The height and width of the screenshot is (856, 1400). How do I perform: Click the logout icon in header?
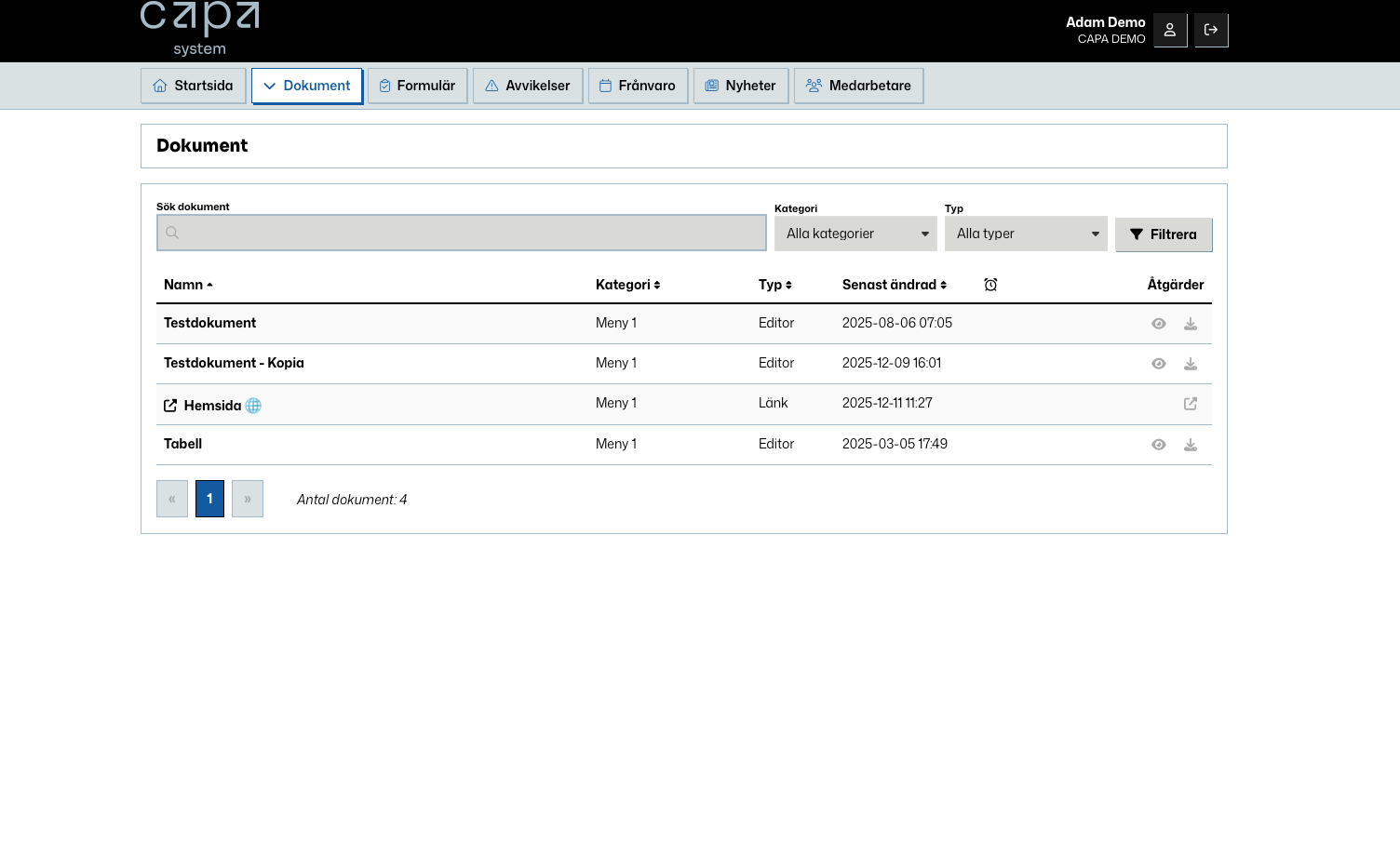[x=1211, y=30]
